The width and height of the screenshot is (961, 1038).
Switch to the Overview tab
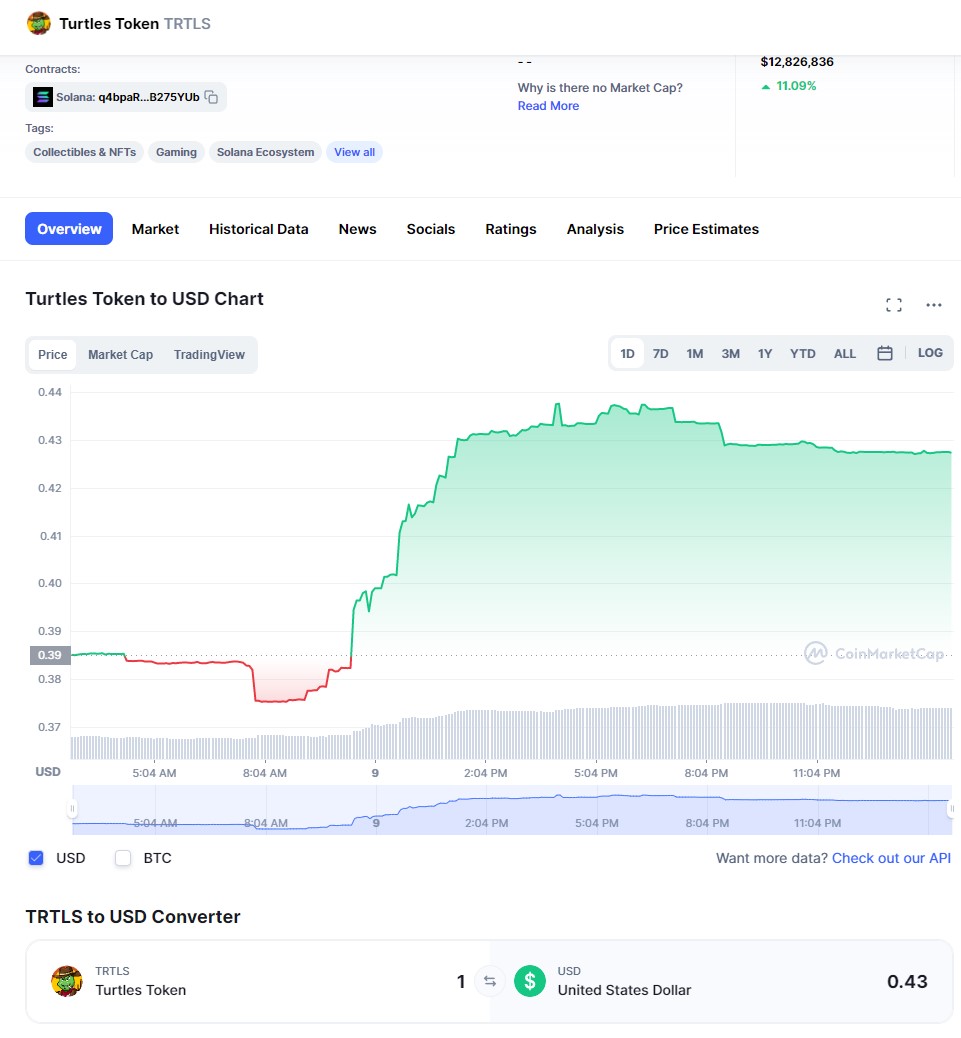(69, 228)
